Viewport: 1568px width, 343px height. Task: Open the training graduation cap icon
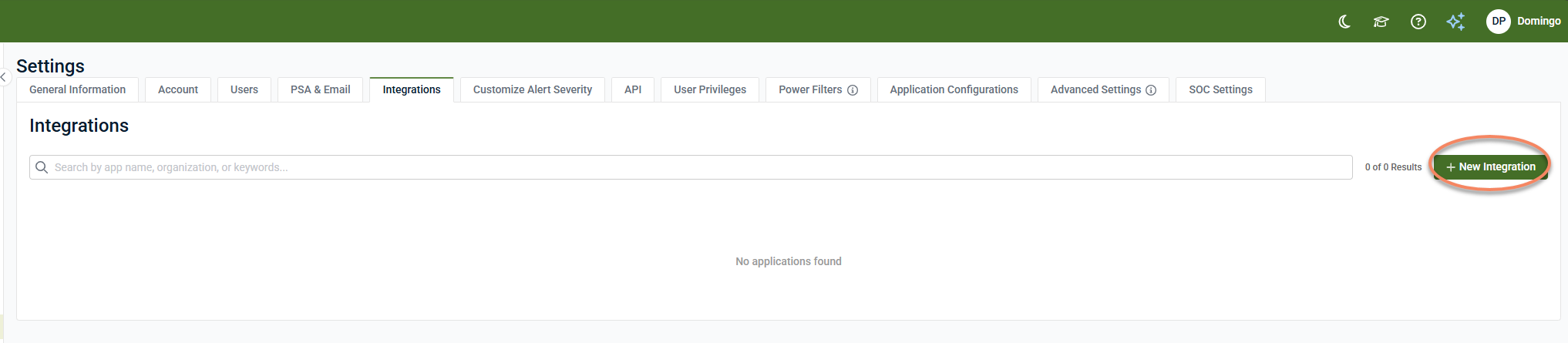(1381, 22)
